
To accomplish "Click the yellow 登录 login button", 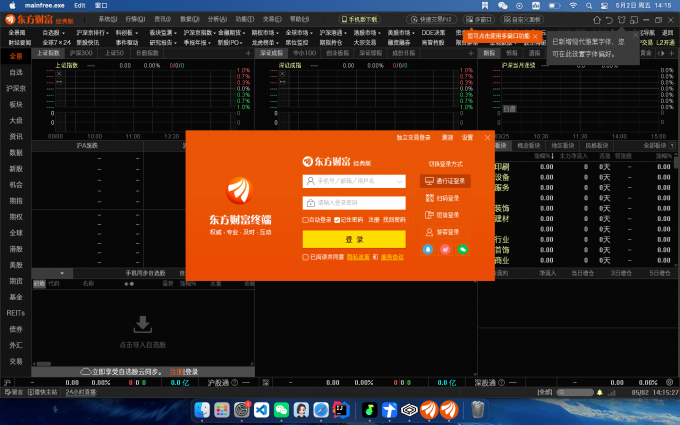I will coord(354,239).
